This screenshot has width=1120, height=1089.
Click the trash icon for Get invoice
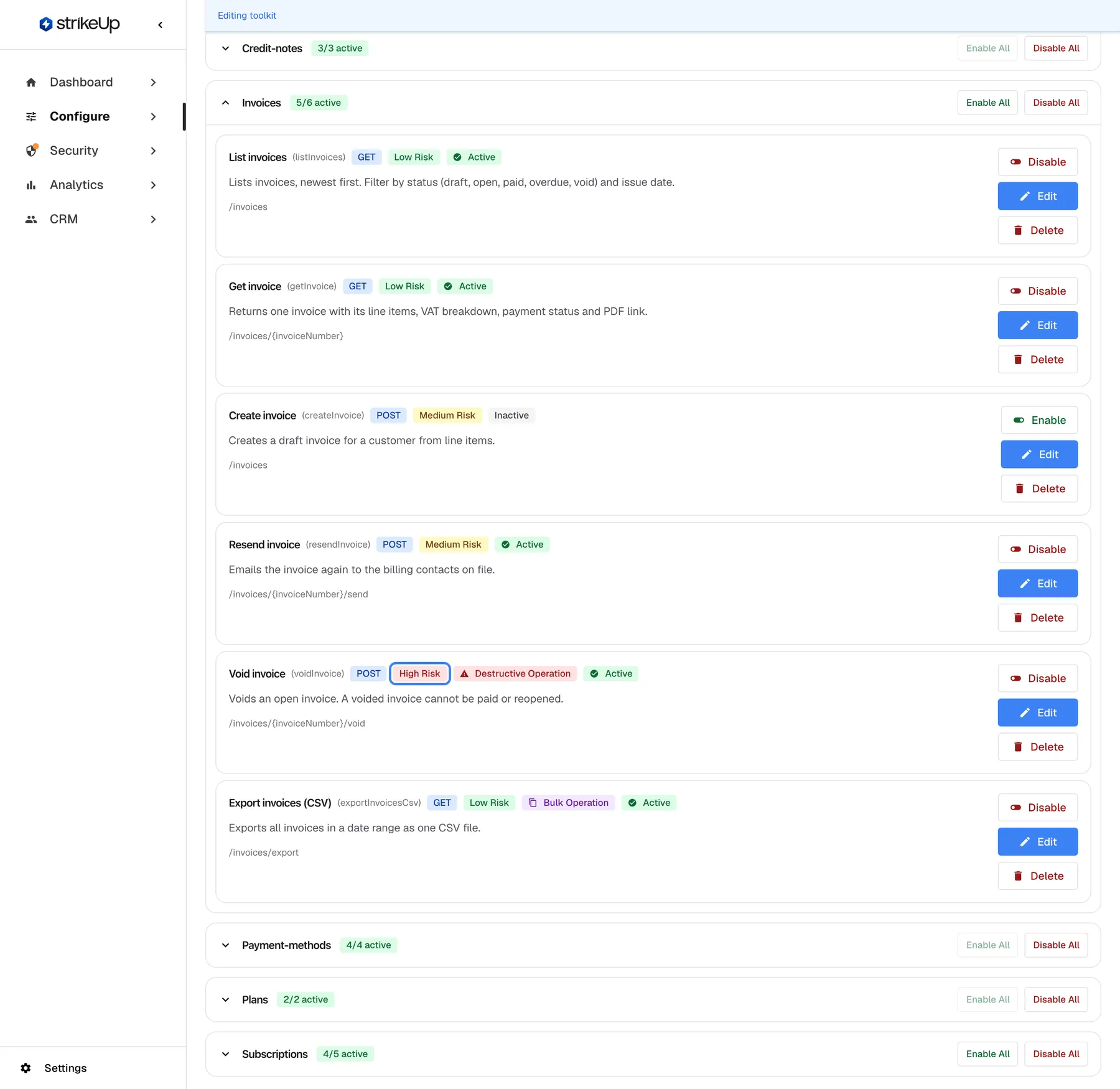click(x=1018, y=360)
